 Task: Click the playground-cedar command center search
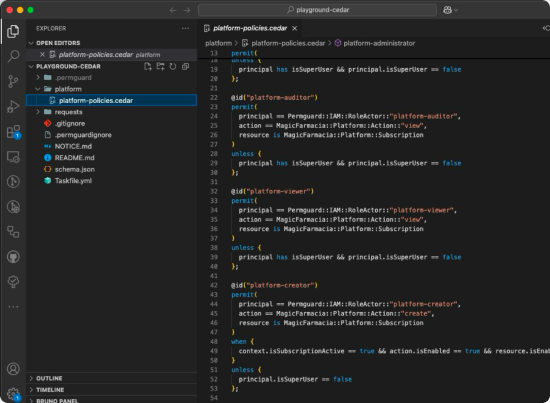317,10
